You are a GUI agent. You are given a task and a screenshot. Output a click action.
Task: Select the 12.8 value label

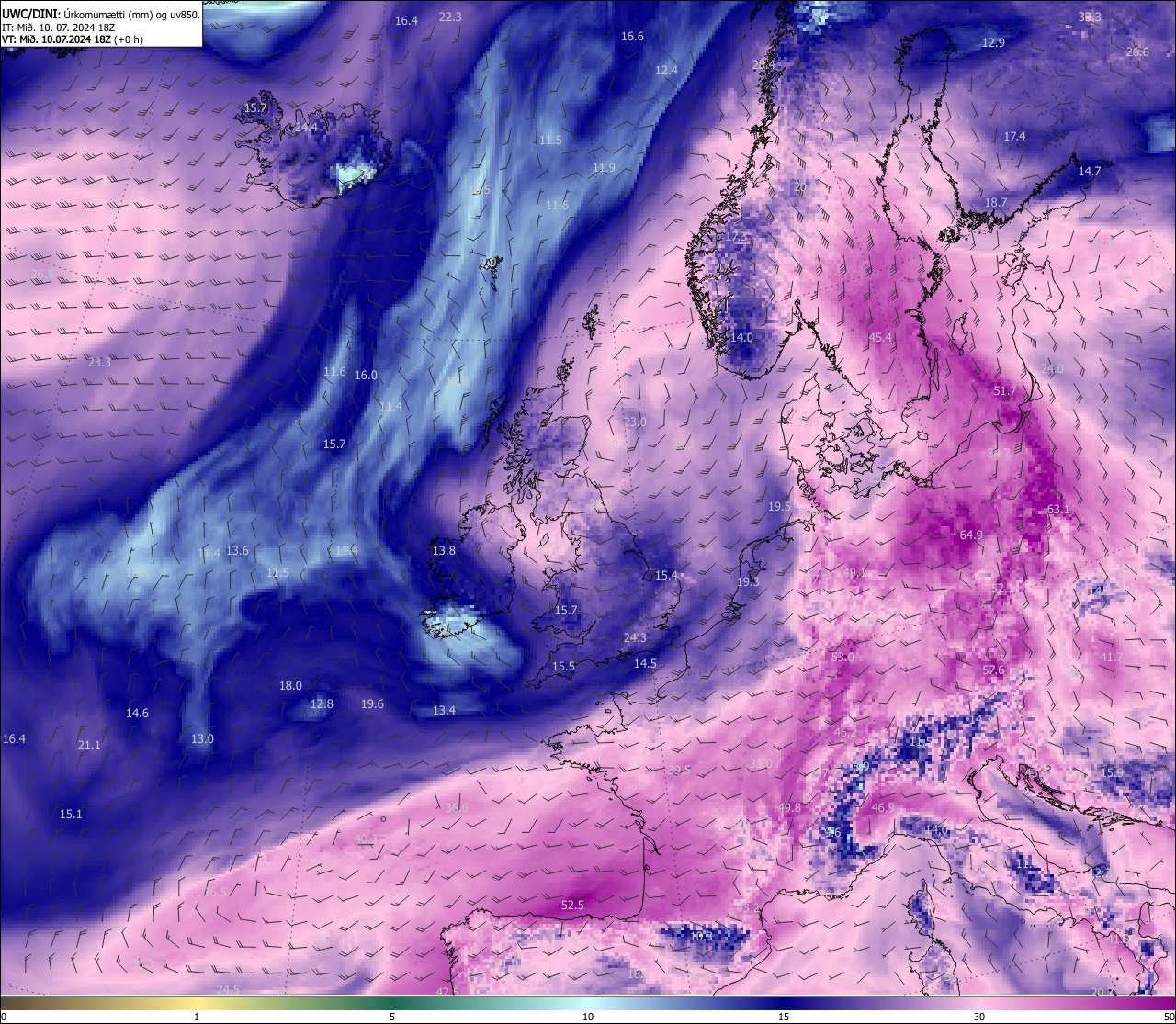pos(322,704)
